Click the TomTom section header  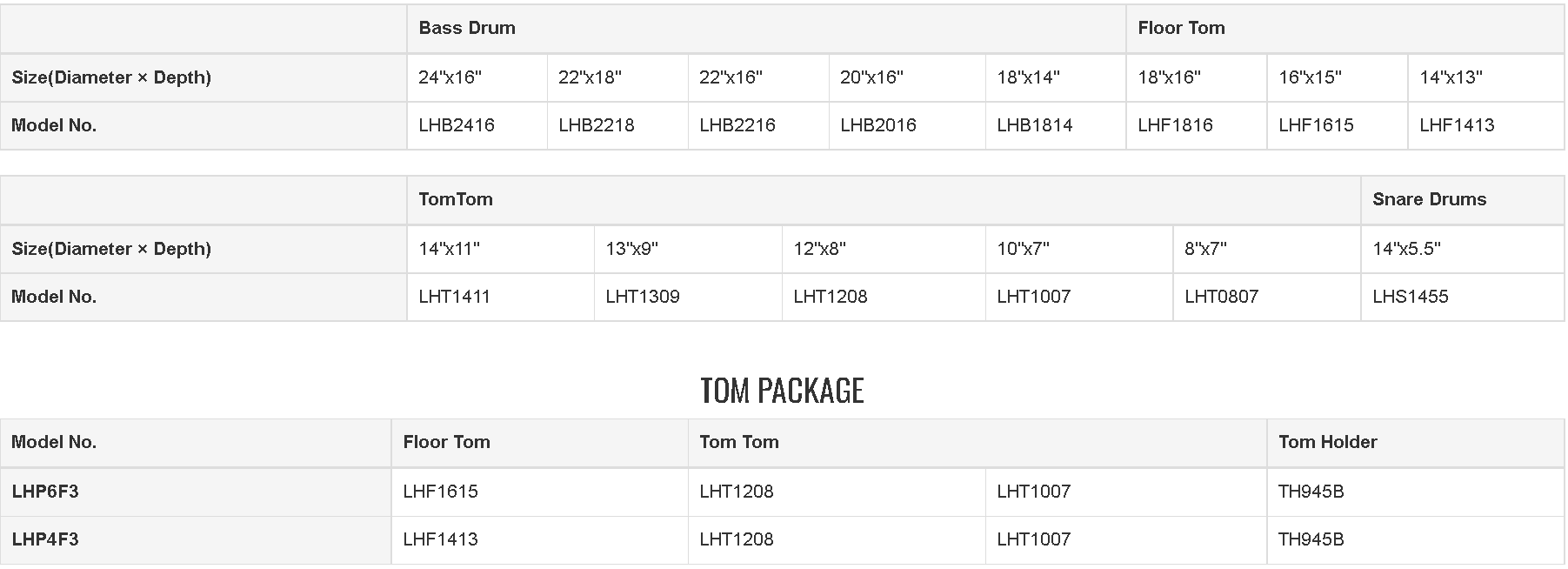pos(456,199)
